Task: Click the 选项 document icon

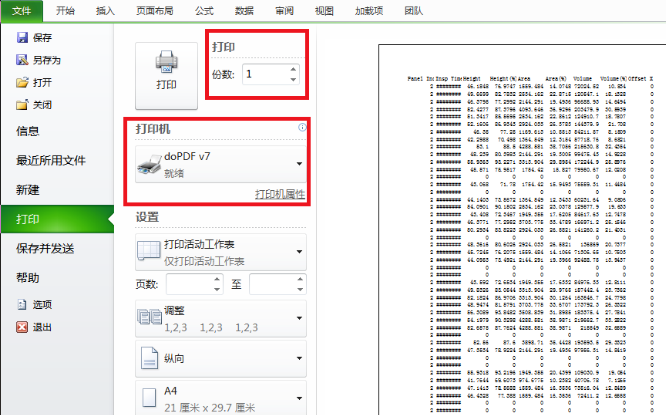Action: coord(22,304)
